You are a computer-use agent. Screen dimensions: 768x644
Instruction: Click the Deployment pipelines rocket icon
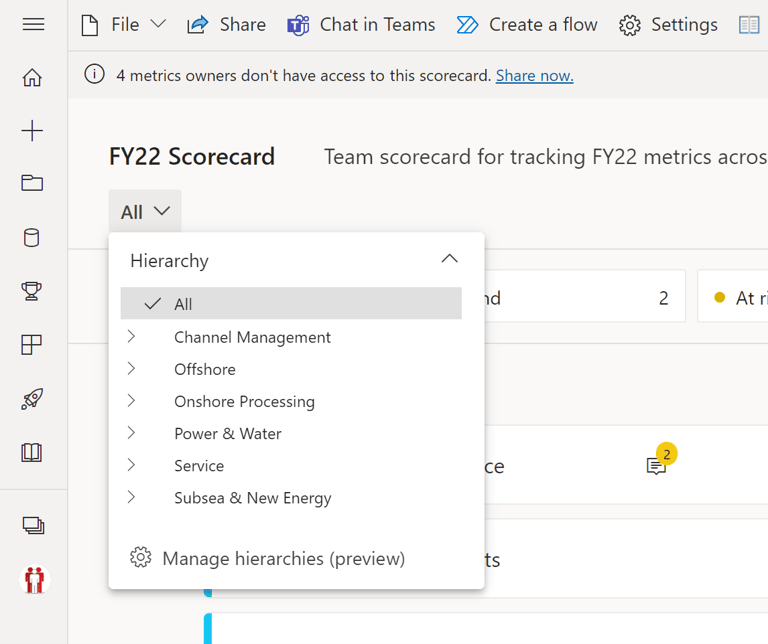tap(32, 399)
